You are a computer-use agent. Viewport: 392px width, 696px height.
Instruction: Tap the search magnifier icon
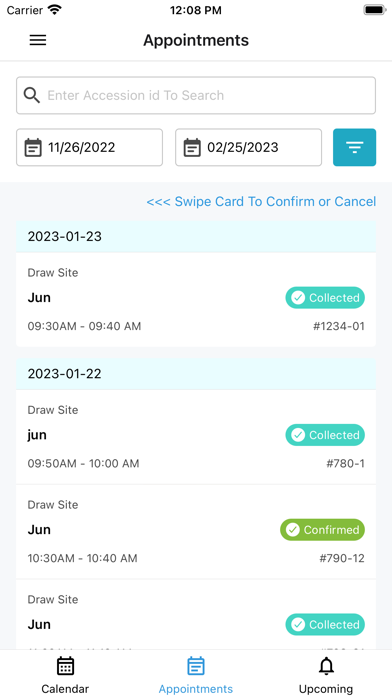(x=32, y=95)
